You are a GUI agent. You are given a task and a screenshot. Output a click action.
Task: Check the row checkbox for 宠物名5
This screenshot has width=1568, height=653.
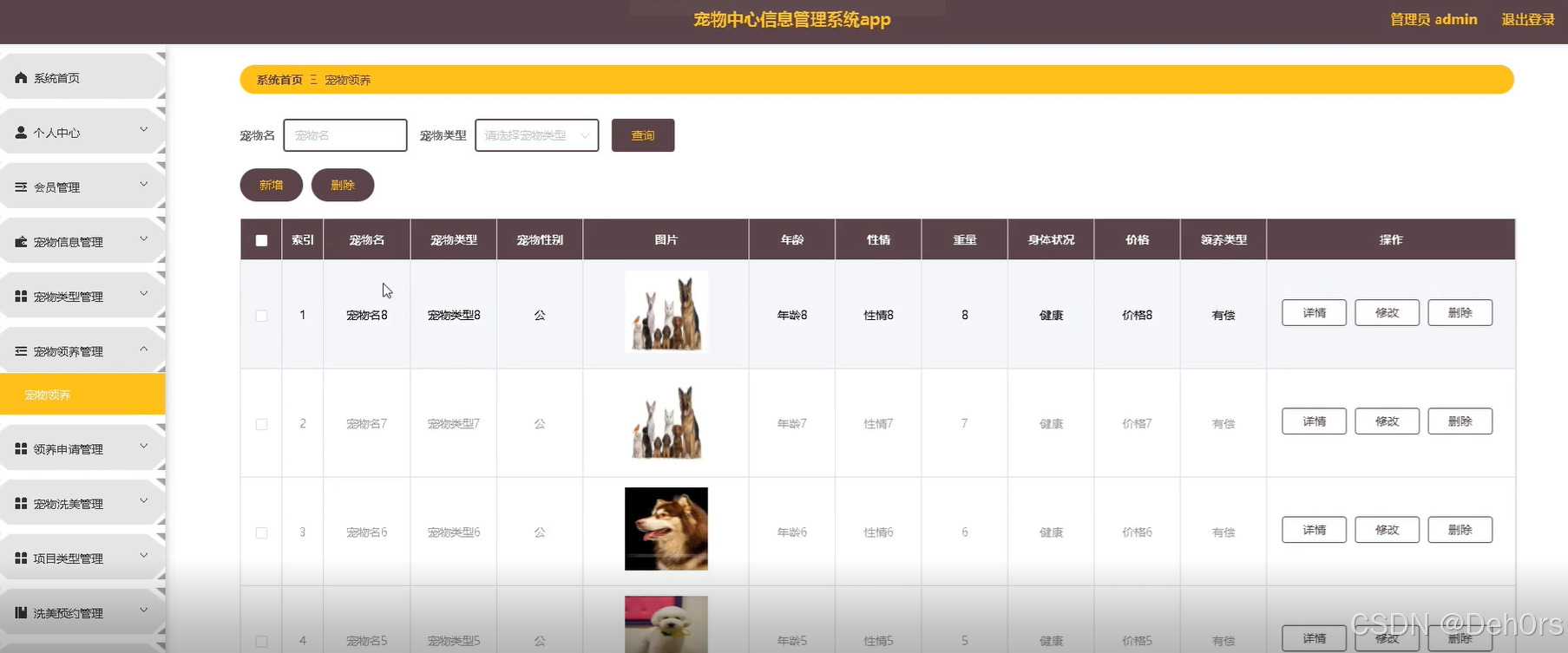click(261, 641)
